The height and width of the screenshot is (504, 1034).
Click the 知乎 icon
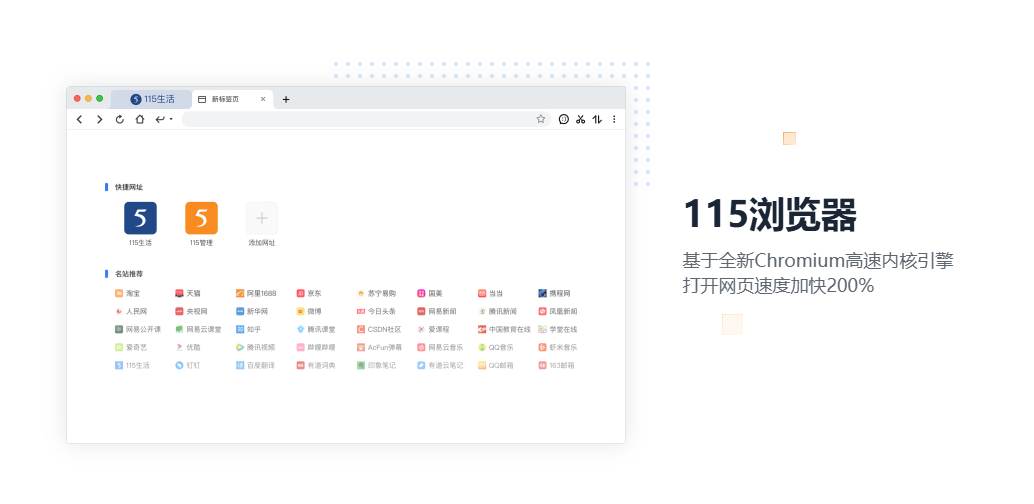point(240,329)
